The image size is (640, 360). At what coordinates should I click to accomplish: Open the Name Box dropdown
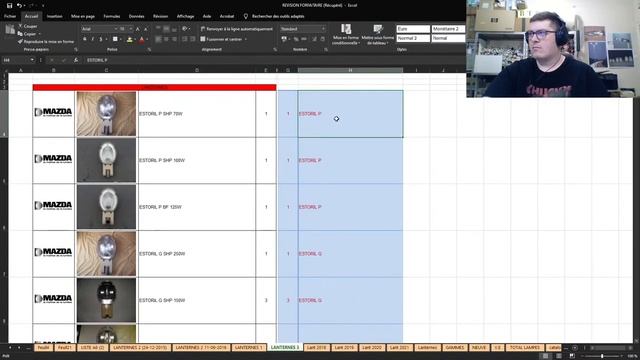coord(32,60)
